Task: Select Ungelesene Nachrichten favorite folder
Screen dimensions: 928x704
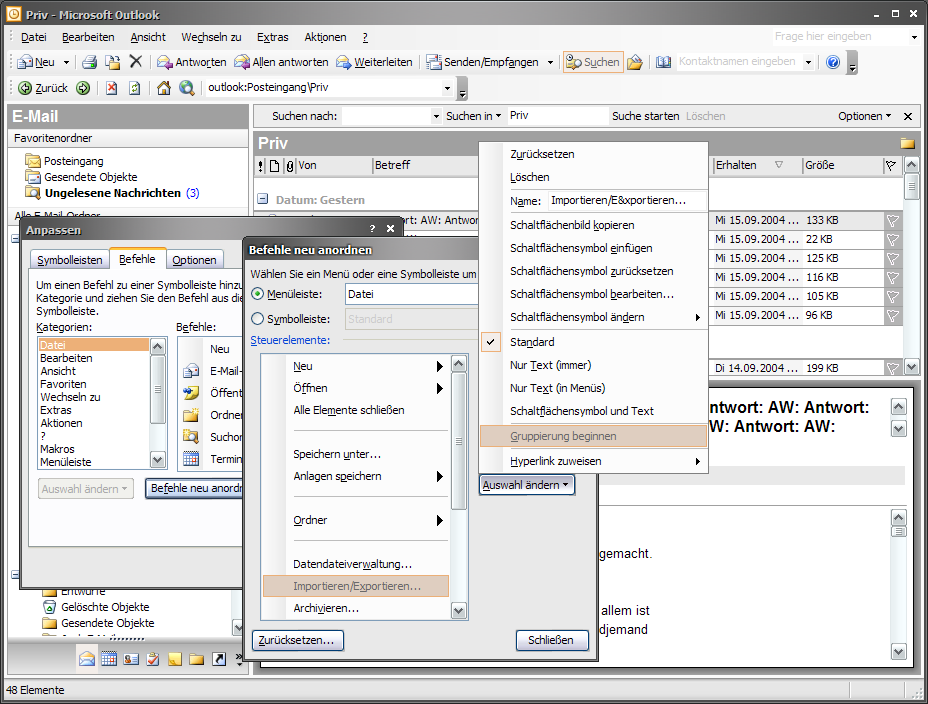Action: click(x=112, y=193)
